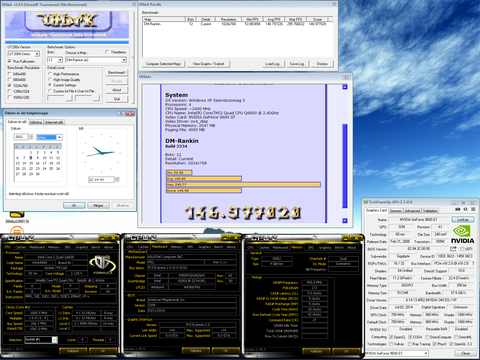Image resolution: width=480 pixels, height=360 pixels.
Task: Toggle the Run Fullscreen checkbox
Action: point(10,61)
